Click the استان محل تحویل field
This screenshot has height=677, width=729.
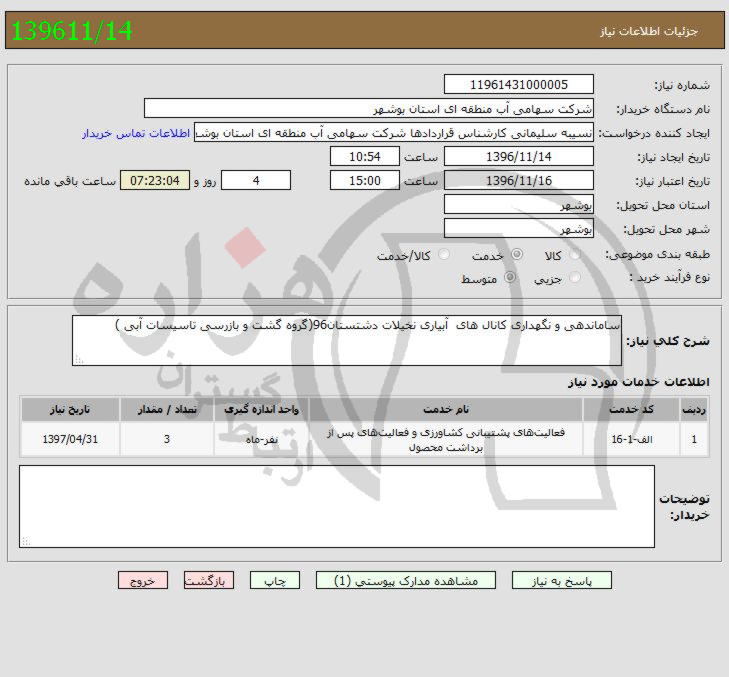coord(518,204)
